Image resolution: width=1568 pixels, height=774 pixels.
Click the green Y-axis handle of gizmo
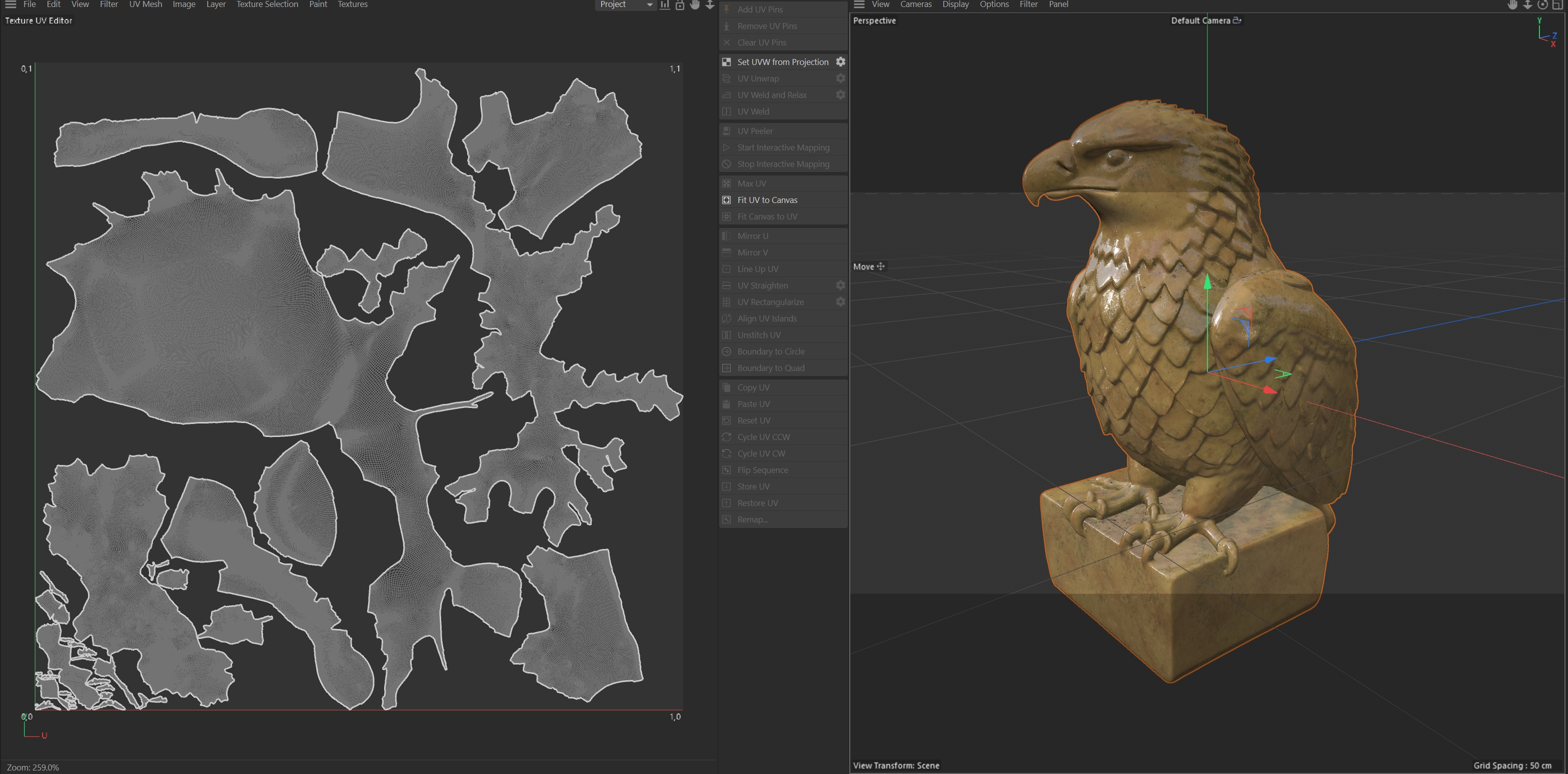tap(1208, 282)
